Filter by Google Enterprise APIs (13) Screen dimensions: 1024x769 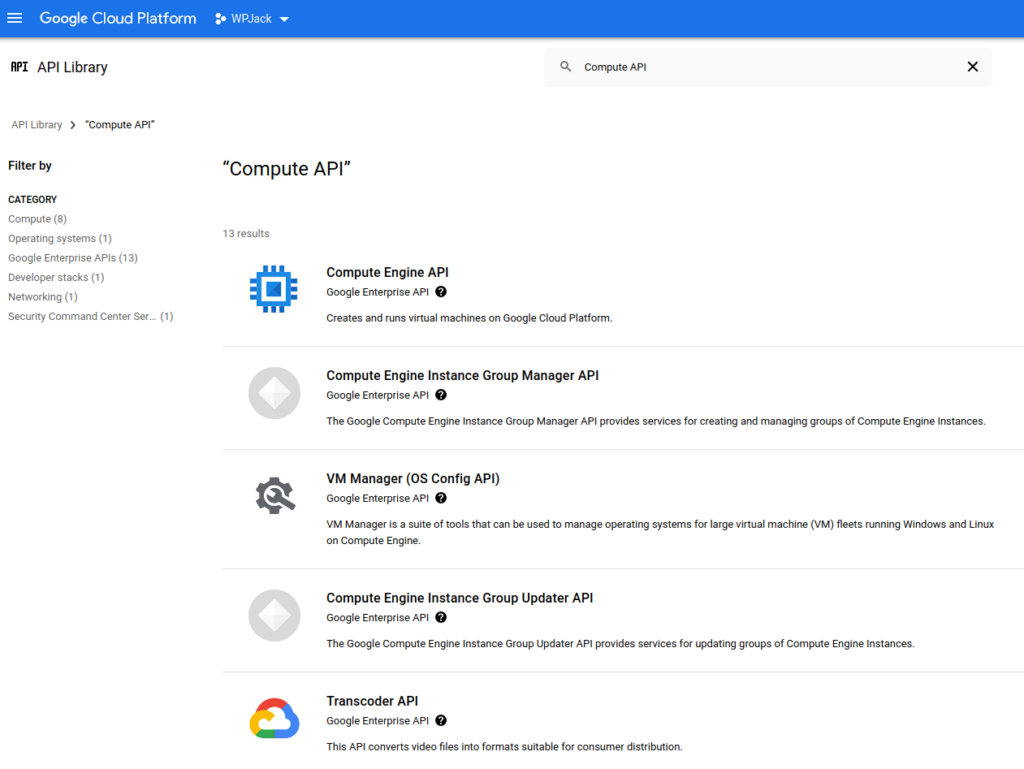click(x=73, y=258)
